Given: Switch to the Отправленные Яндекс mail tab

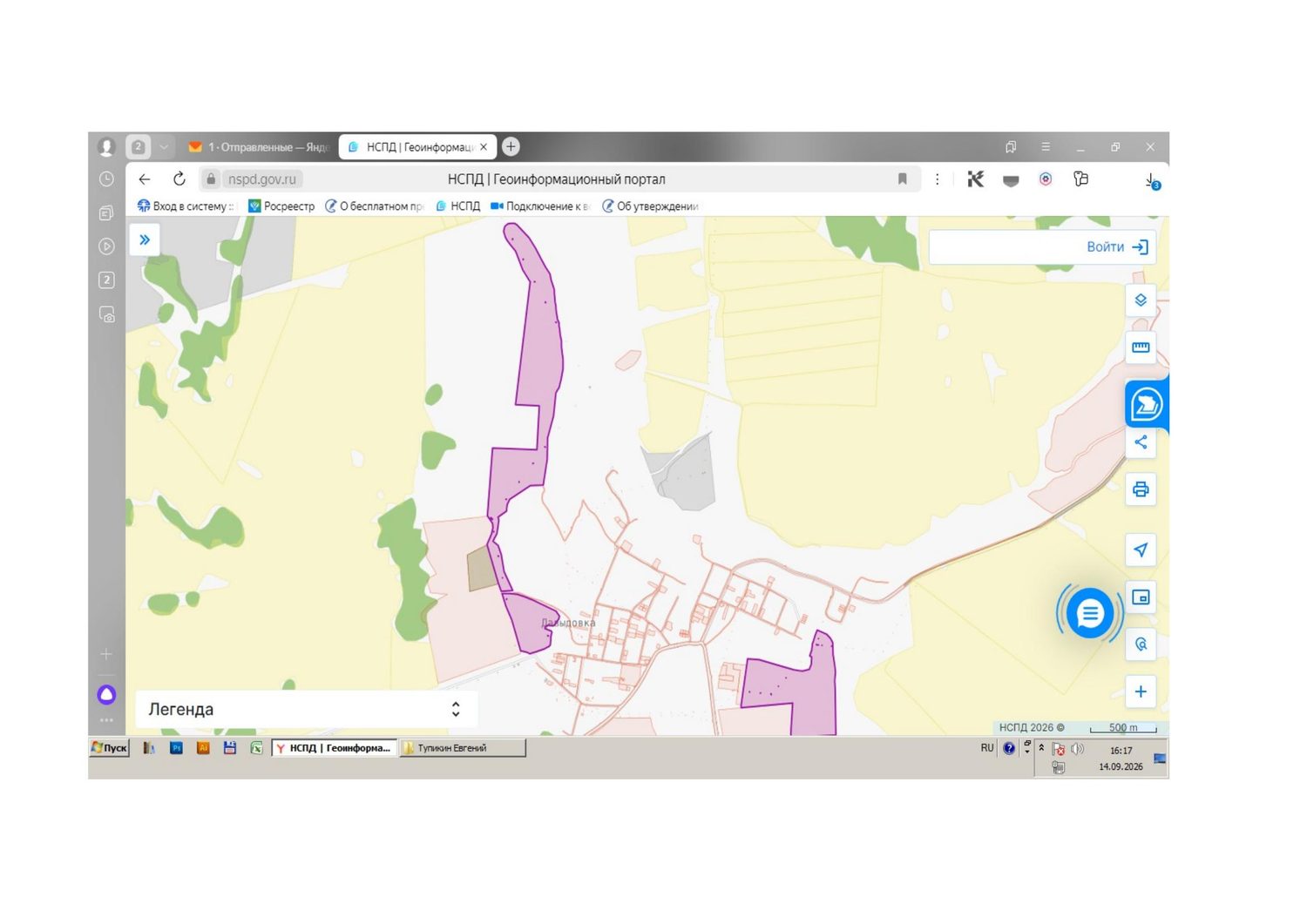Looking at the screenshot, I should pos(258,147).
